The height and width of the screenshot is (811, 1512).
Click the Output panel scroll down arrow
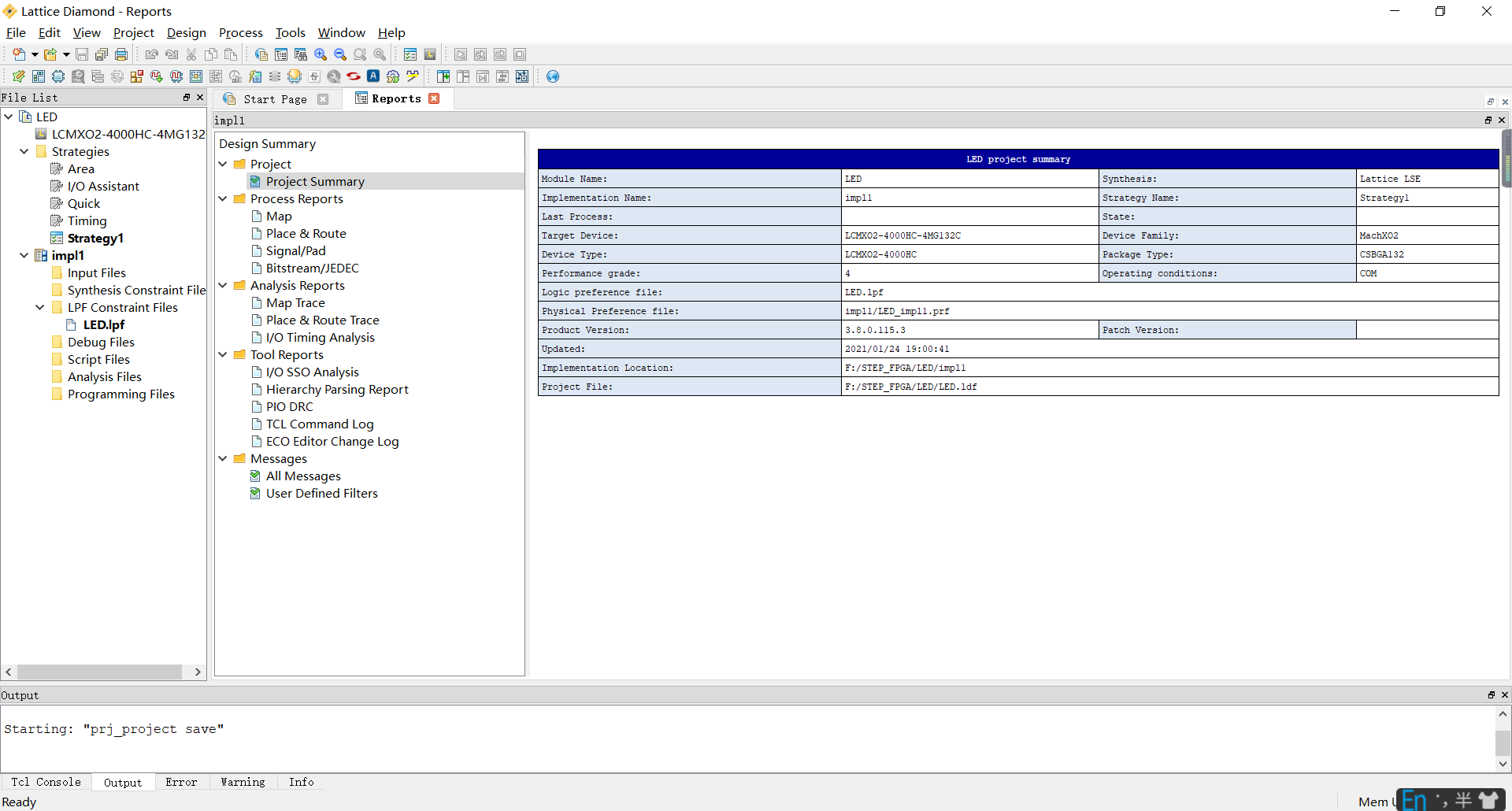point(1503,764)
